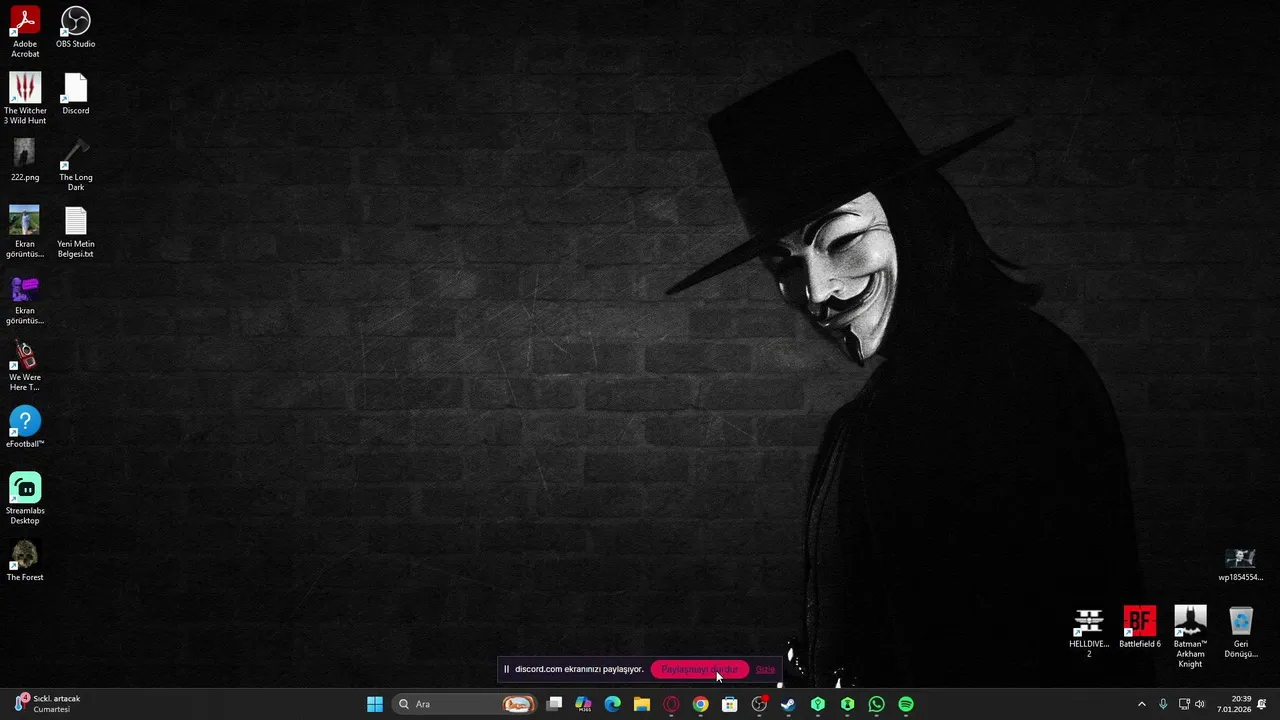Select The Forest desktop shortcut

(x=25, y=561)
